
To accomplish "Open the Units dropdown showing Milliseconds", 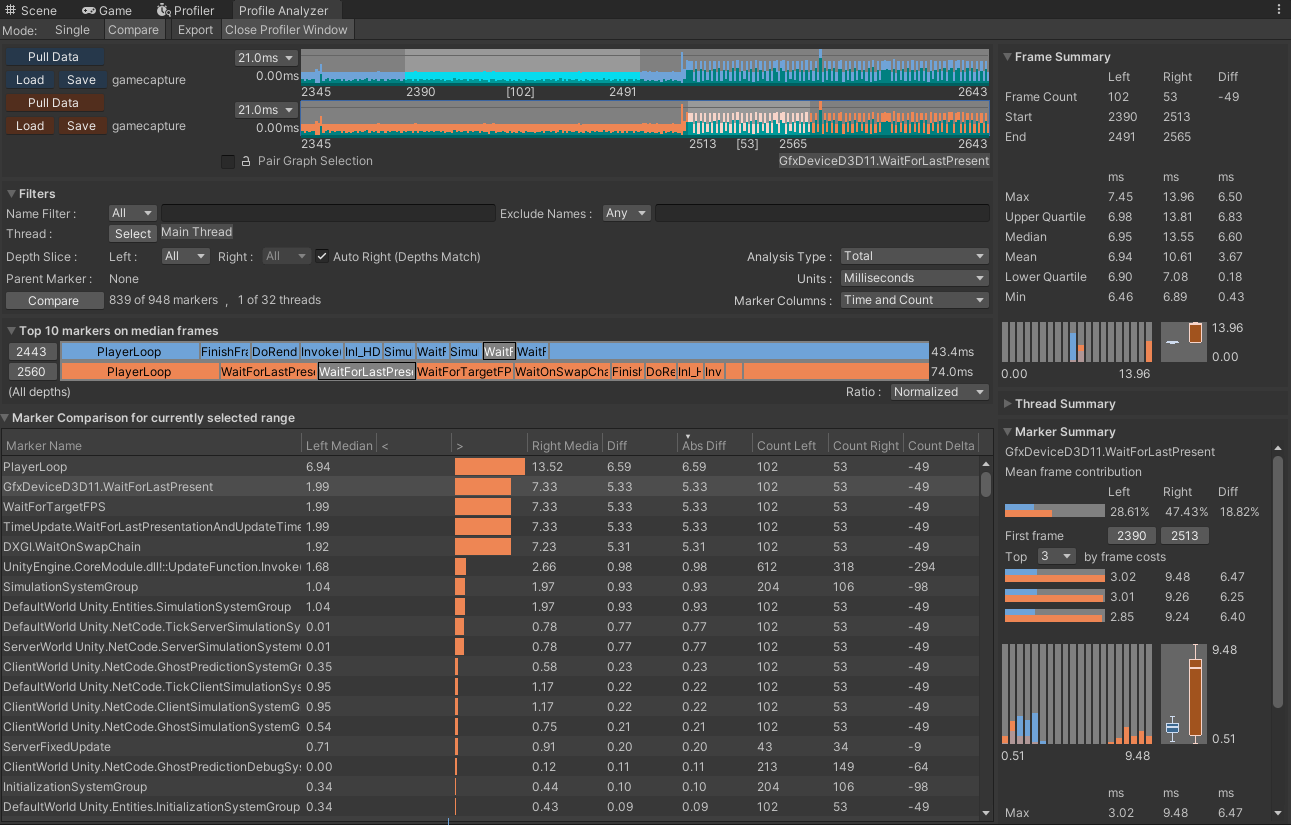I will coord(913,277).
